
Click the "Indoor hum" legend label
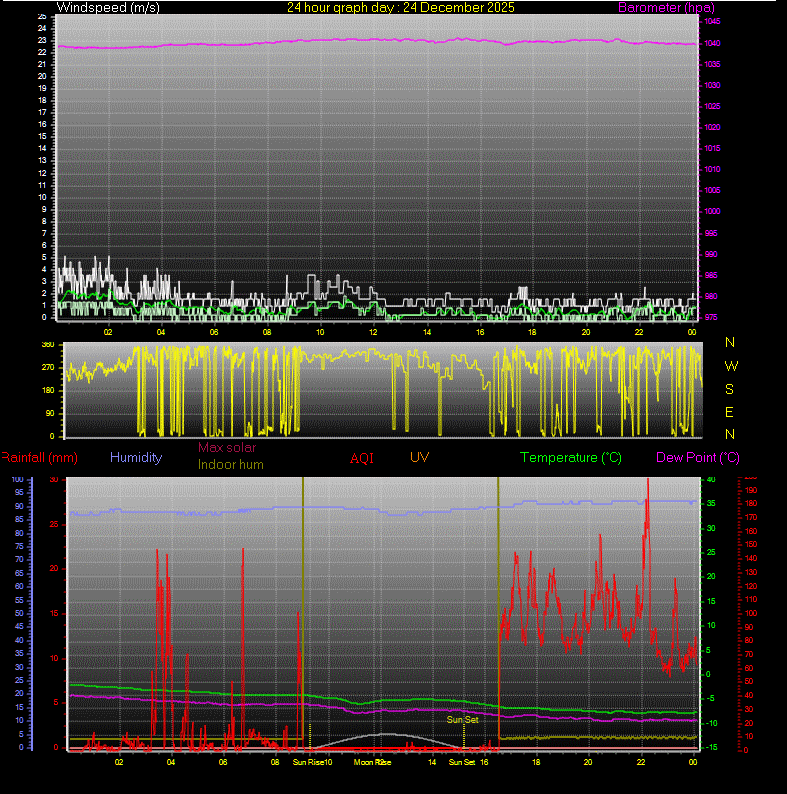pos(230,465)
